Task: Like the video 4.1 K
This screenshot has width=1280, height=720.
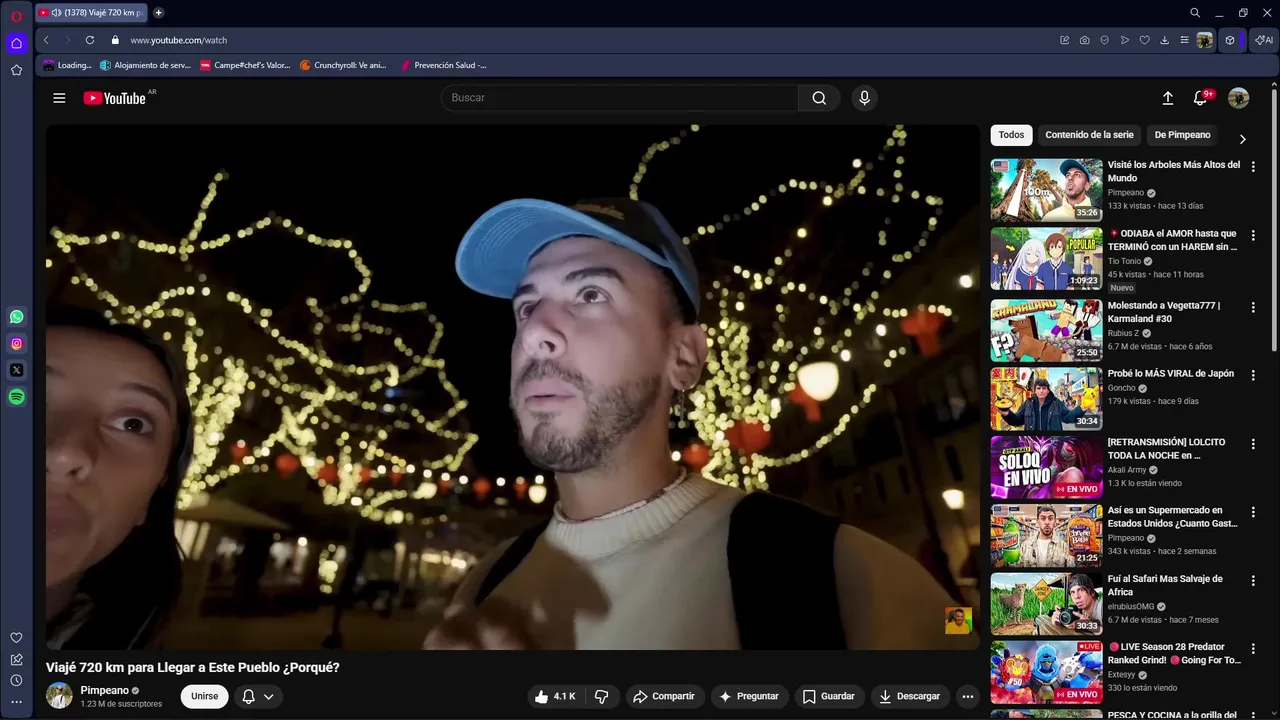Action: (555, 696)
